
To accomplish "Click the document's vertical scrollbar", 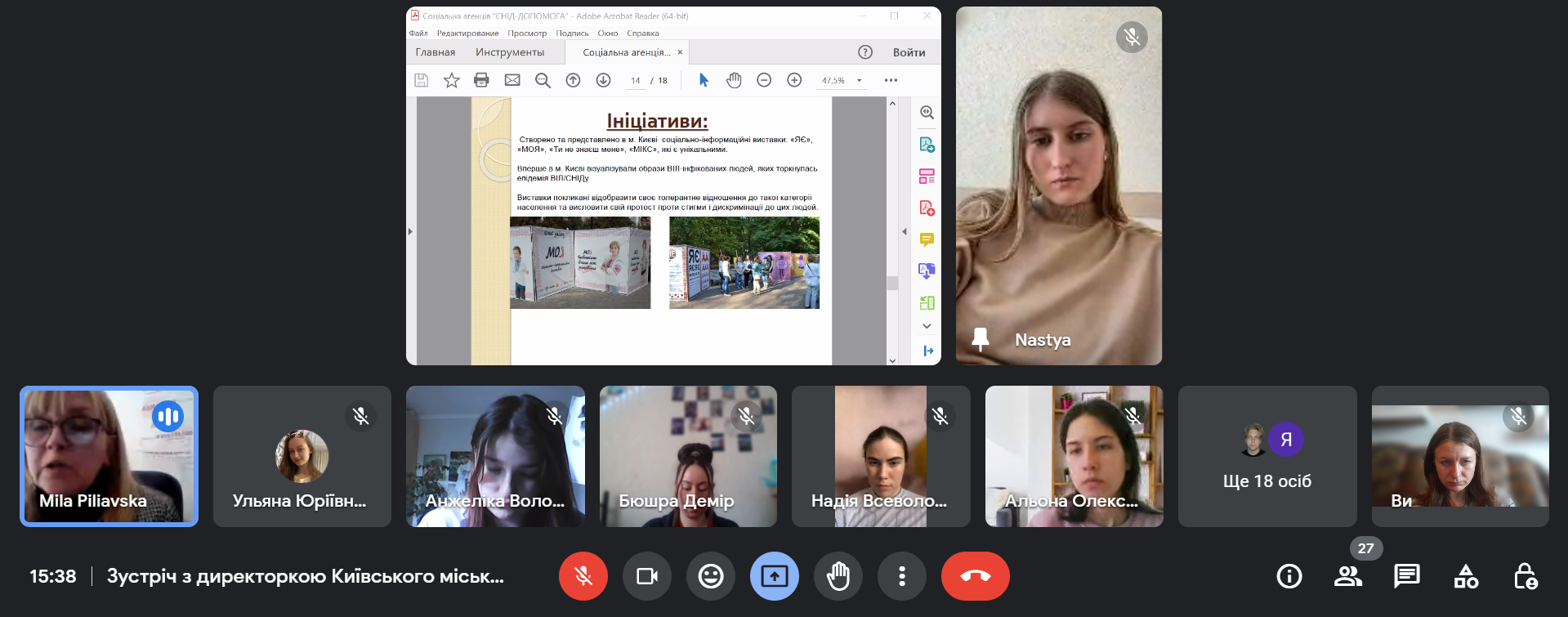I will (x=892, y=283).
